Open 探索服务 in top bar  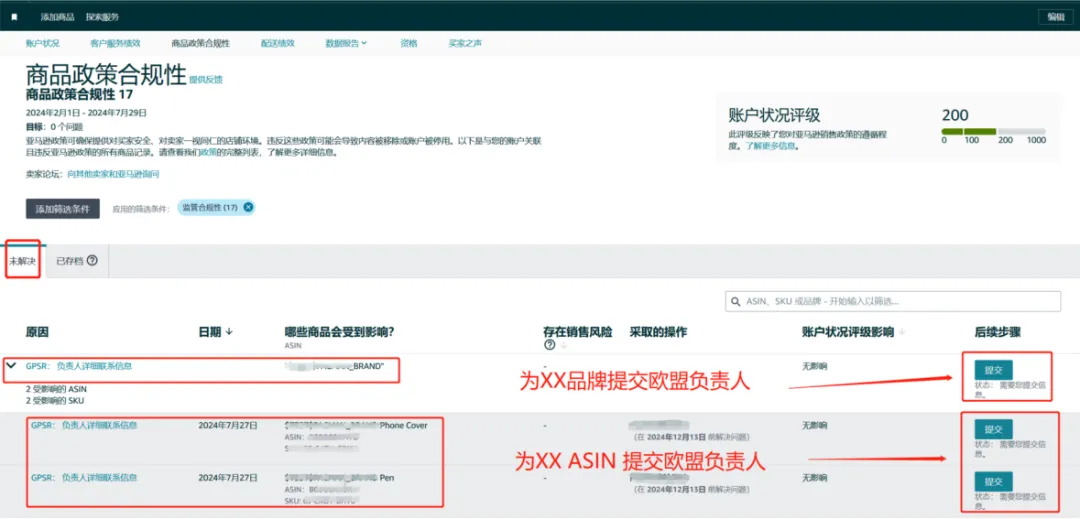point(102,17)
